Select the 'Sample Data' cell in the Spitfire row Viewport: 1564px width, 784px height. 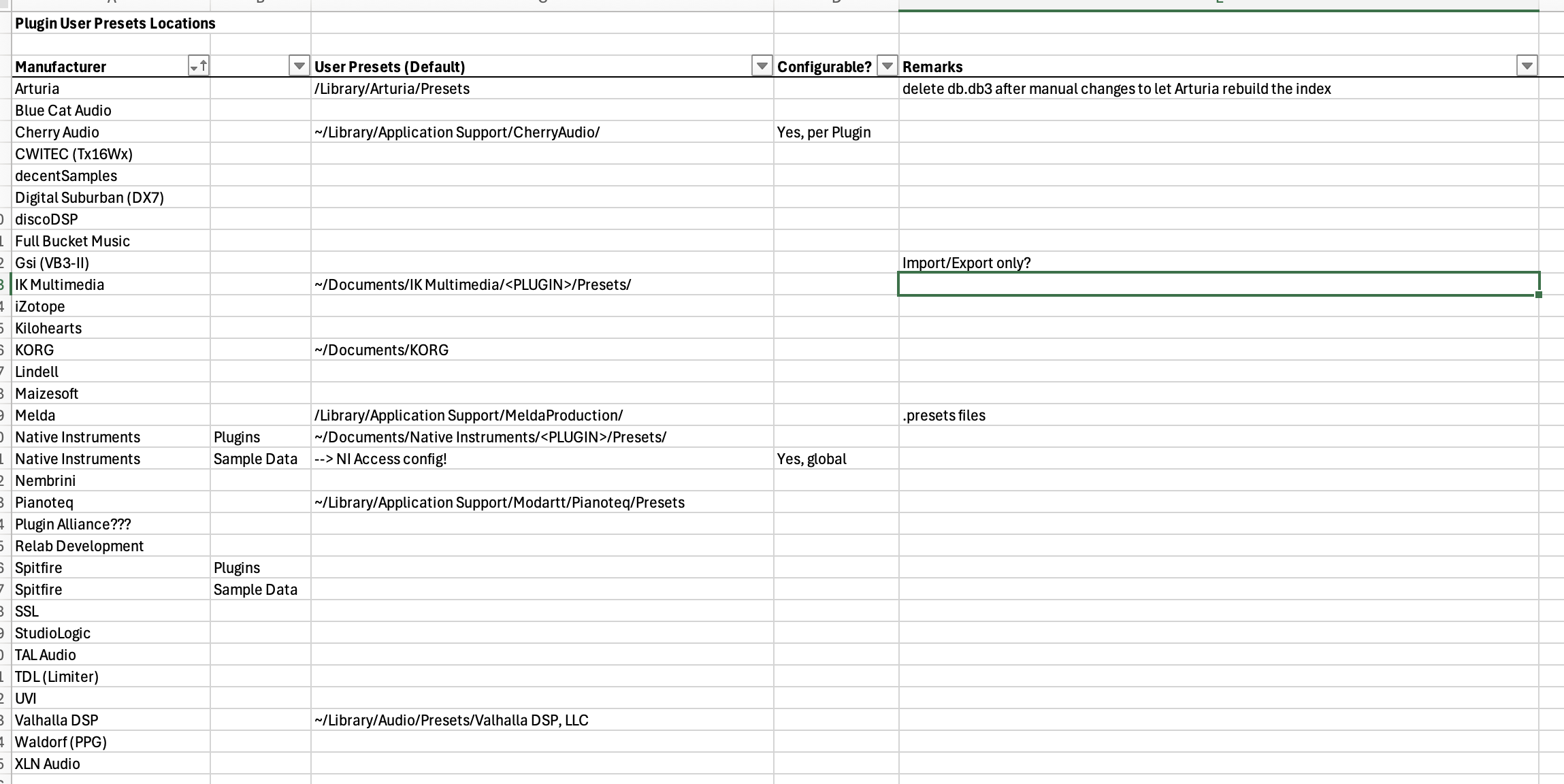tap(261, 589)
